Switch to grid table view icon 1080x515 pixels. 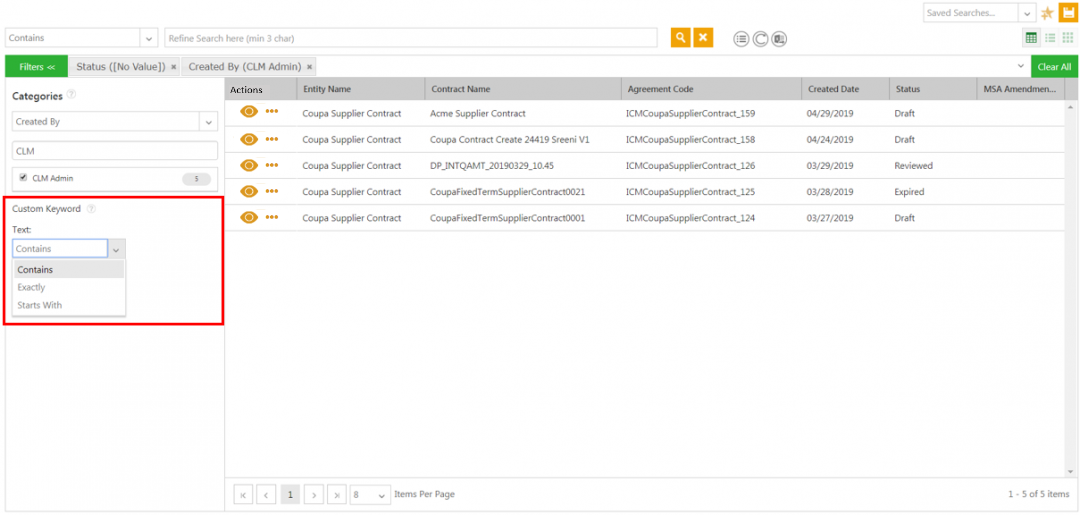pos(1031,38)
